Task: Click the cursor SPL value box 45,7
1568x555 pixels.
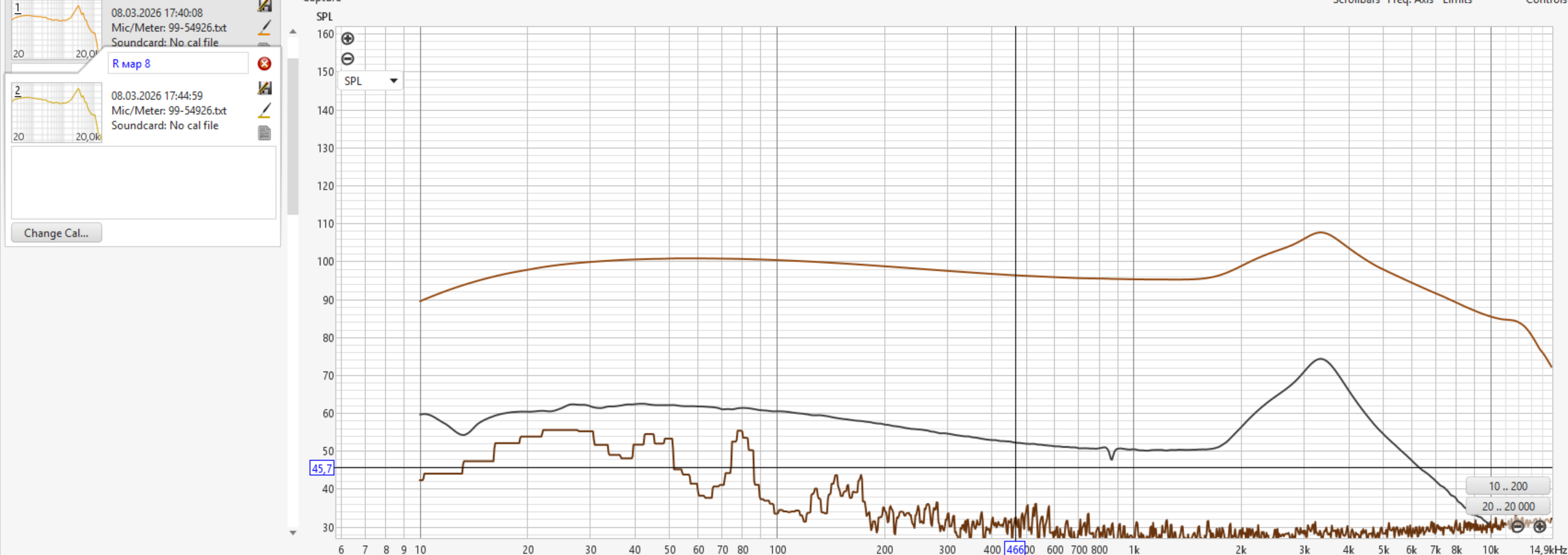Action: 322,468
